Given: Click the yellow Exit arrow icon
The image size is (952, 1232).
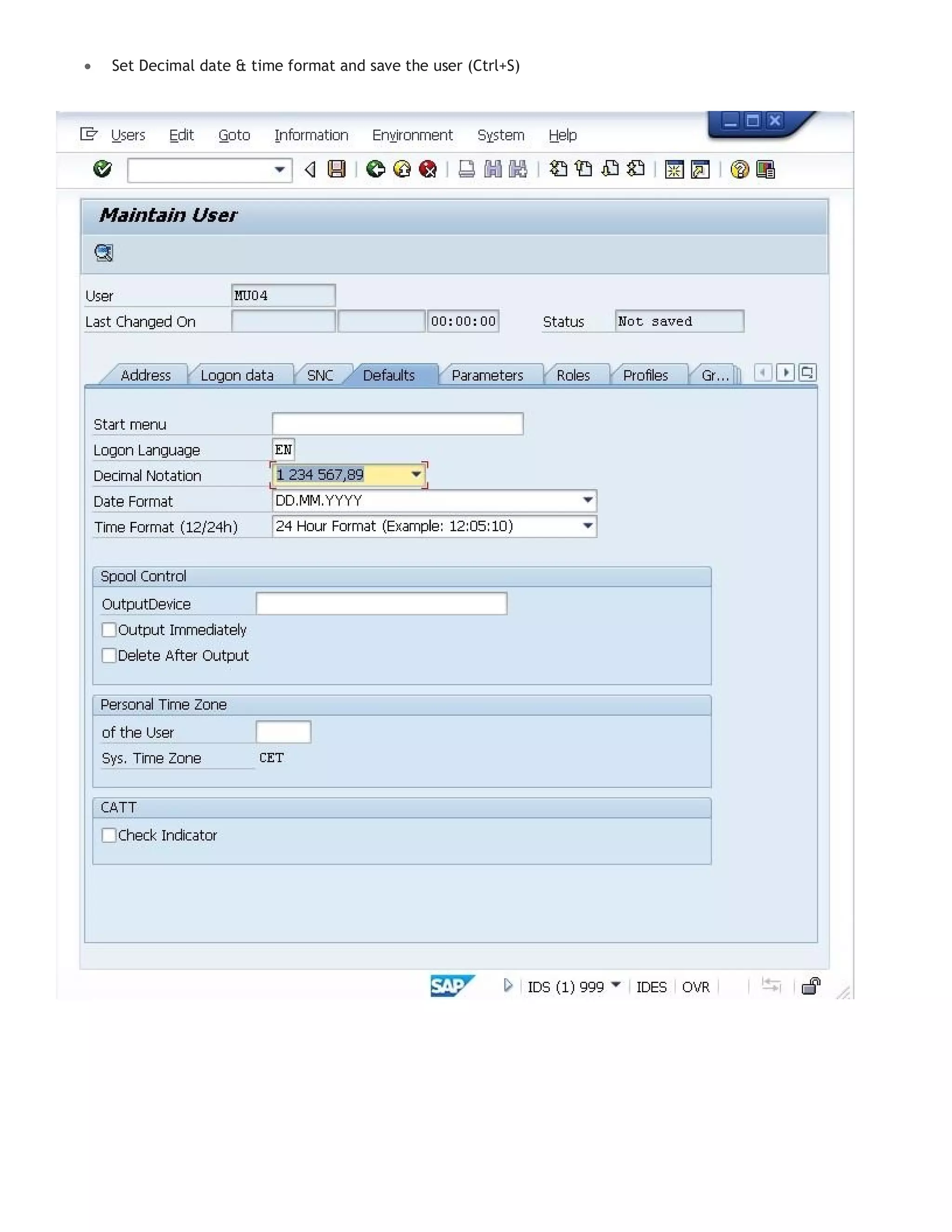Looking at the screenshot, I should pyautogui.click(x=402, y=169).
